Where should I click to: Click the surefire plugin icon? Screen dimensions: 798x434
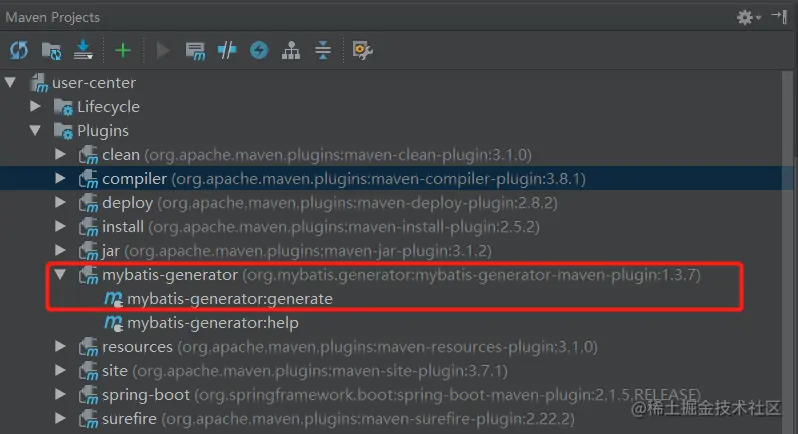tap(88, 419)
